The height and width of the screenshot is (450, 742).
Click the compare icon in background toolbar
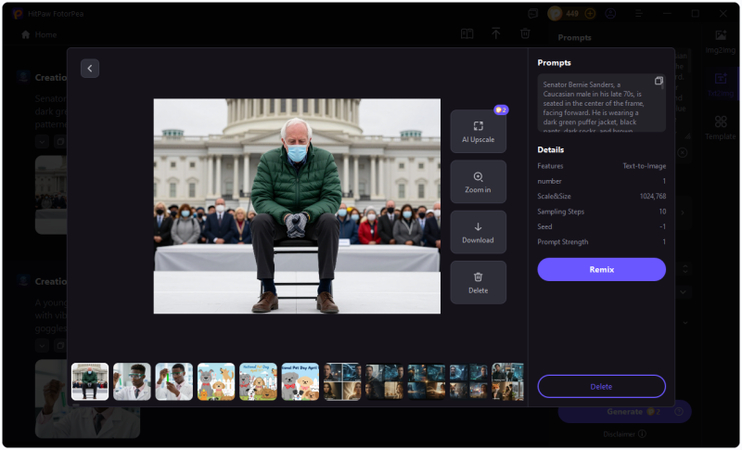coord(467,34)
